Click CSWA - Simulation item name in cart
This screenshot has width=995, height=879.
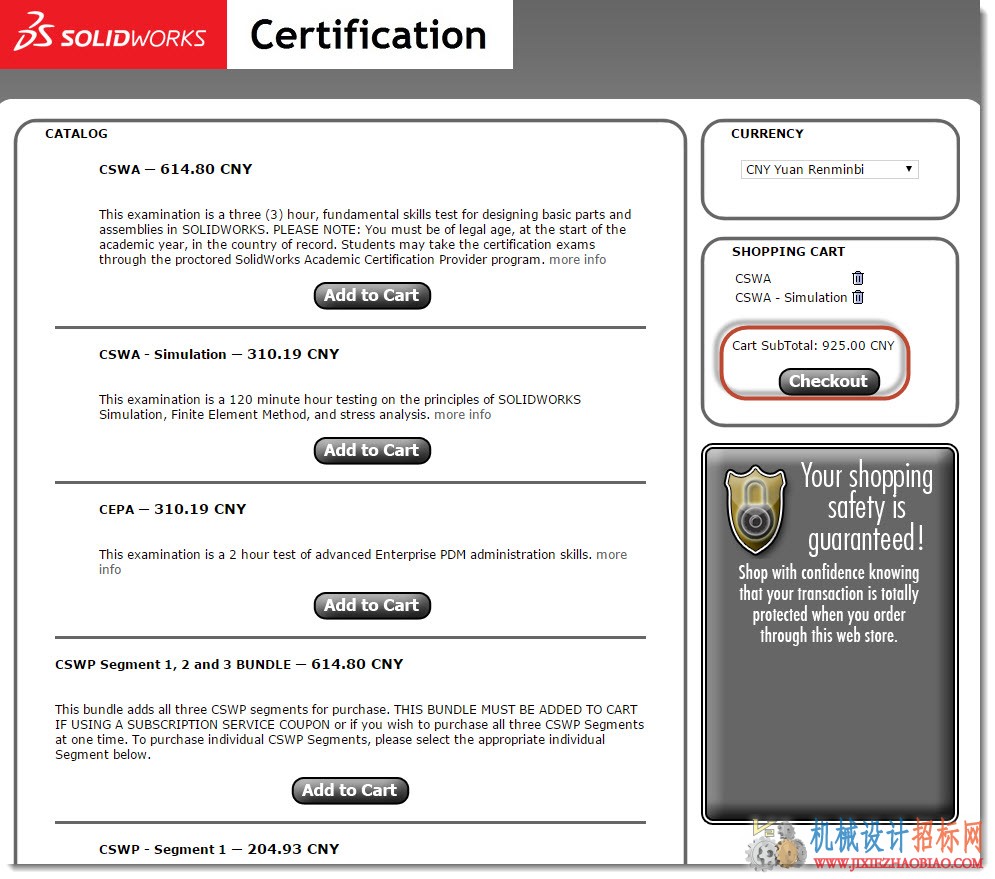[791, 298]
